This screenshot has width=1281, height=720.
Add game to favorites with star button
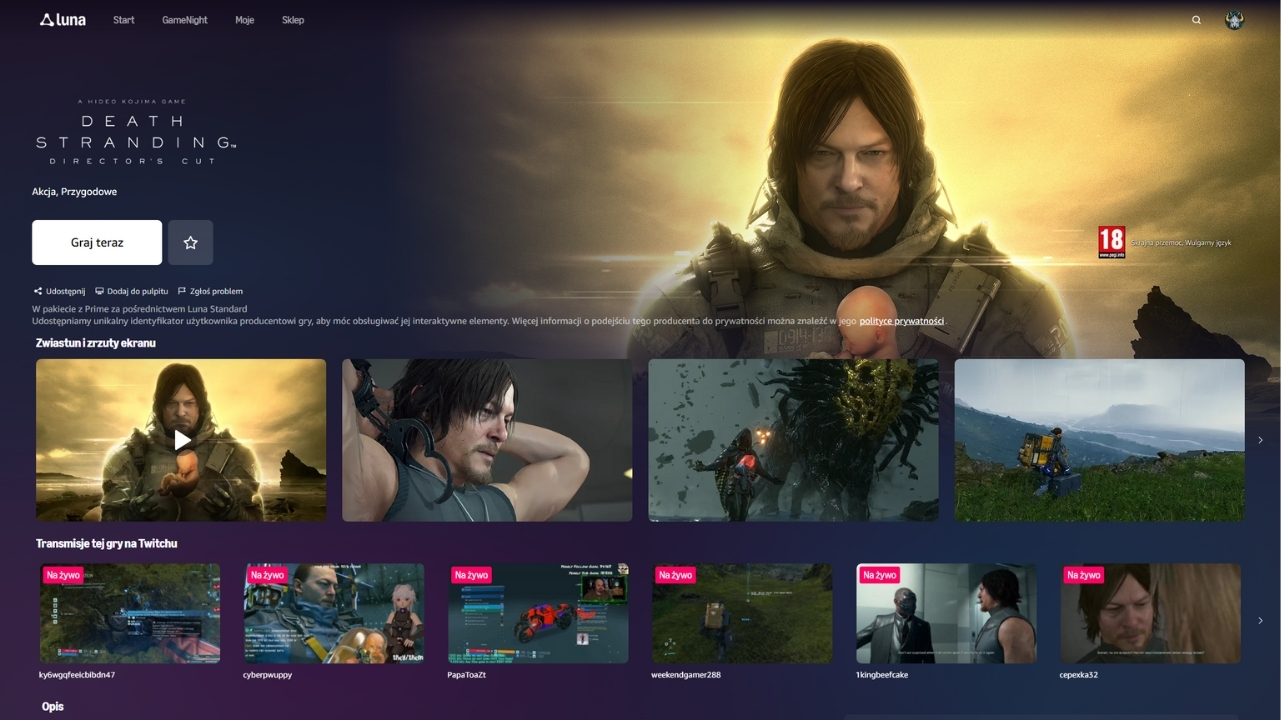point(190,243)
